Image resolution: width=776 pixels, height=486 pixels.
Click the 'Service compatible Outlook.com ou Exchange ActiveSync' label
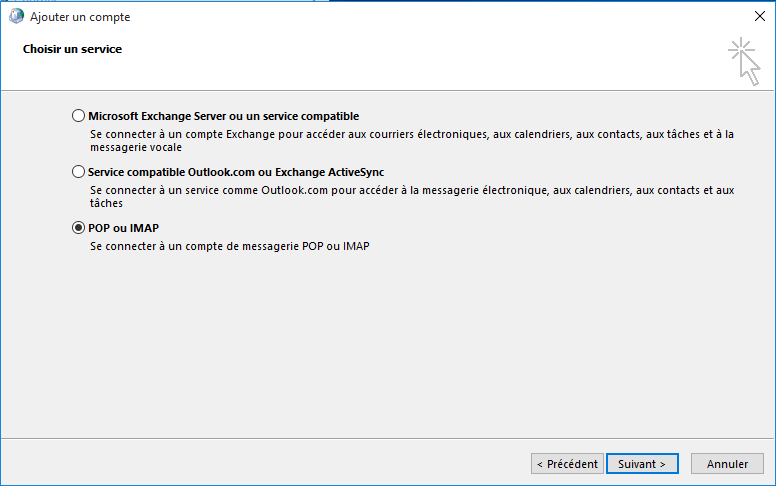[x=235, y=172]
